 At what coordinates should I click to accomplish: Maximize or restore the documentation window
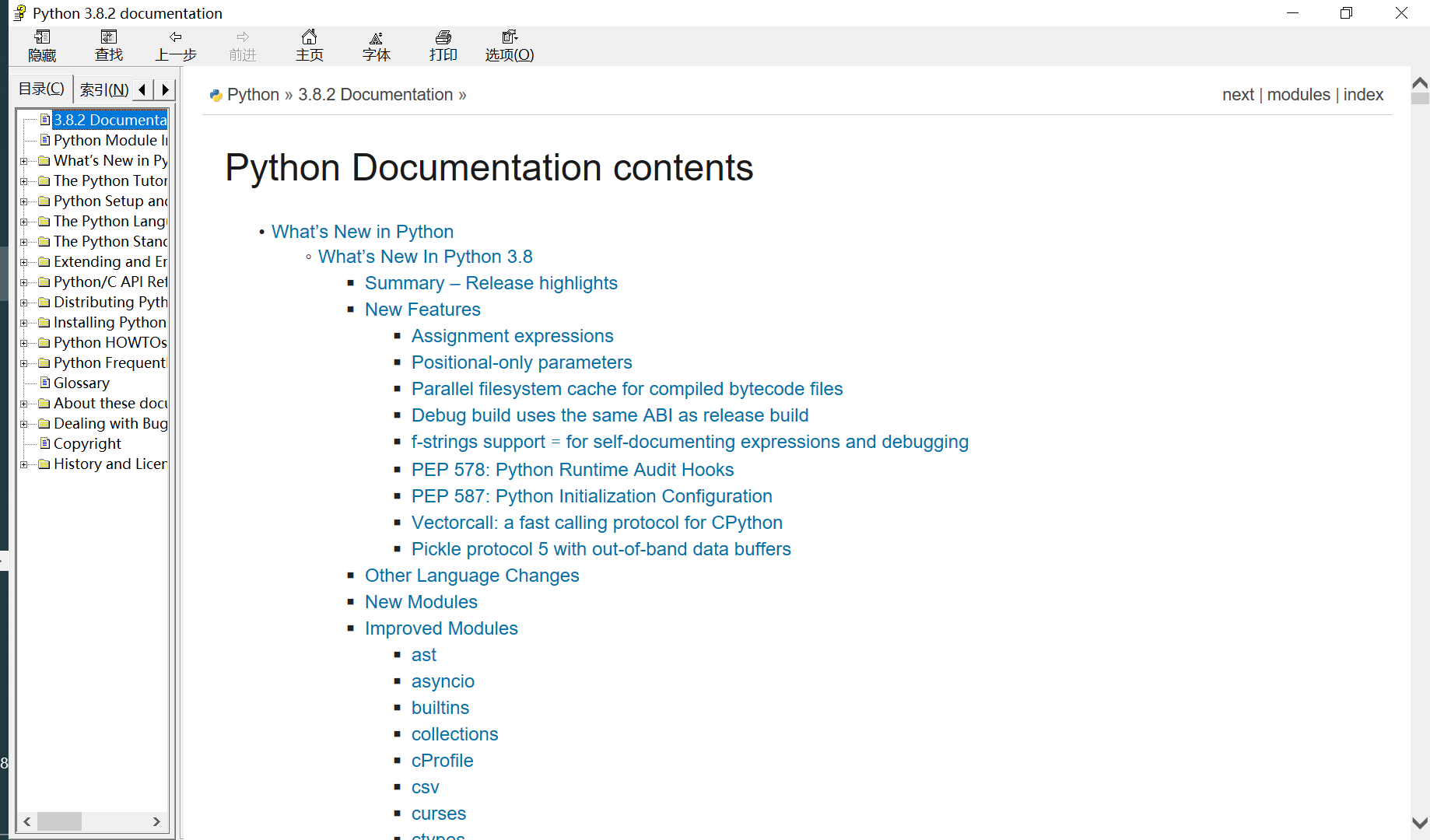(1346, 13)
